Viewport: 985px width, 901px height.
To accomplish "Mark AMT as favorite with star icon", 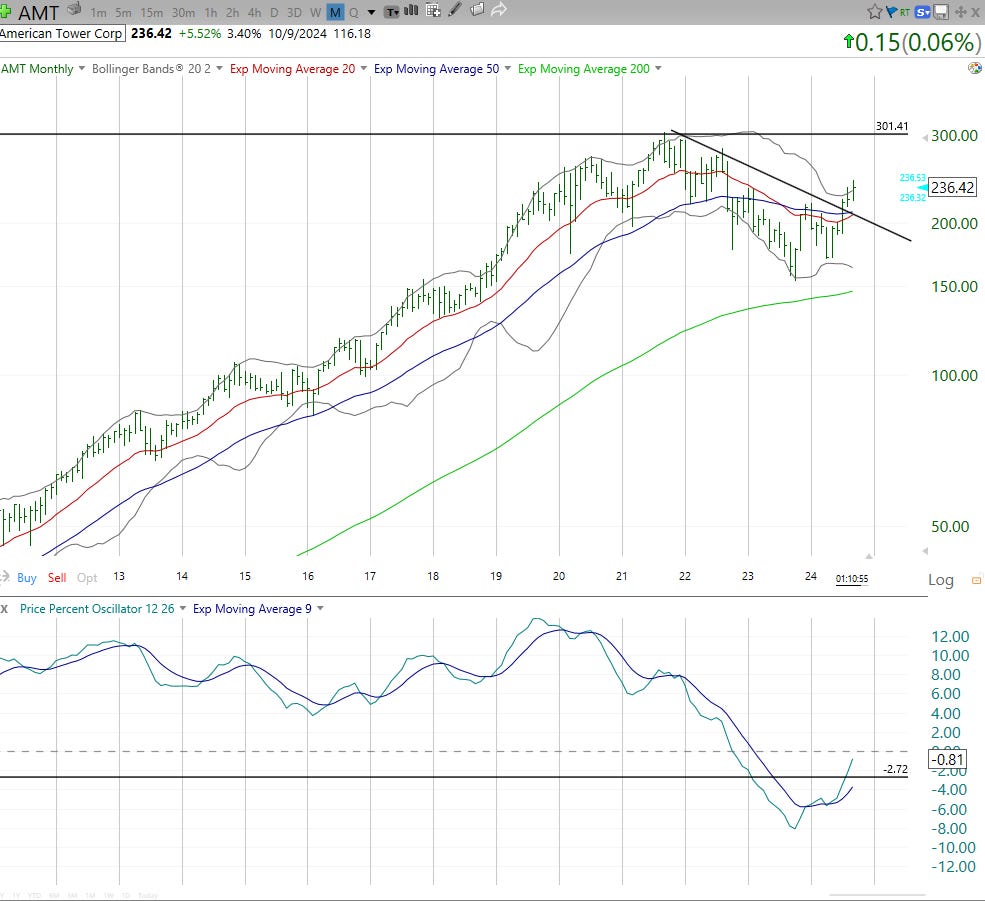I will (874, 11).
